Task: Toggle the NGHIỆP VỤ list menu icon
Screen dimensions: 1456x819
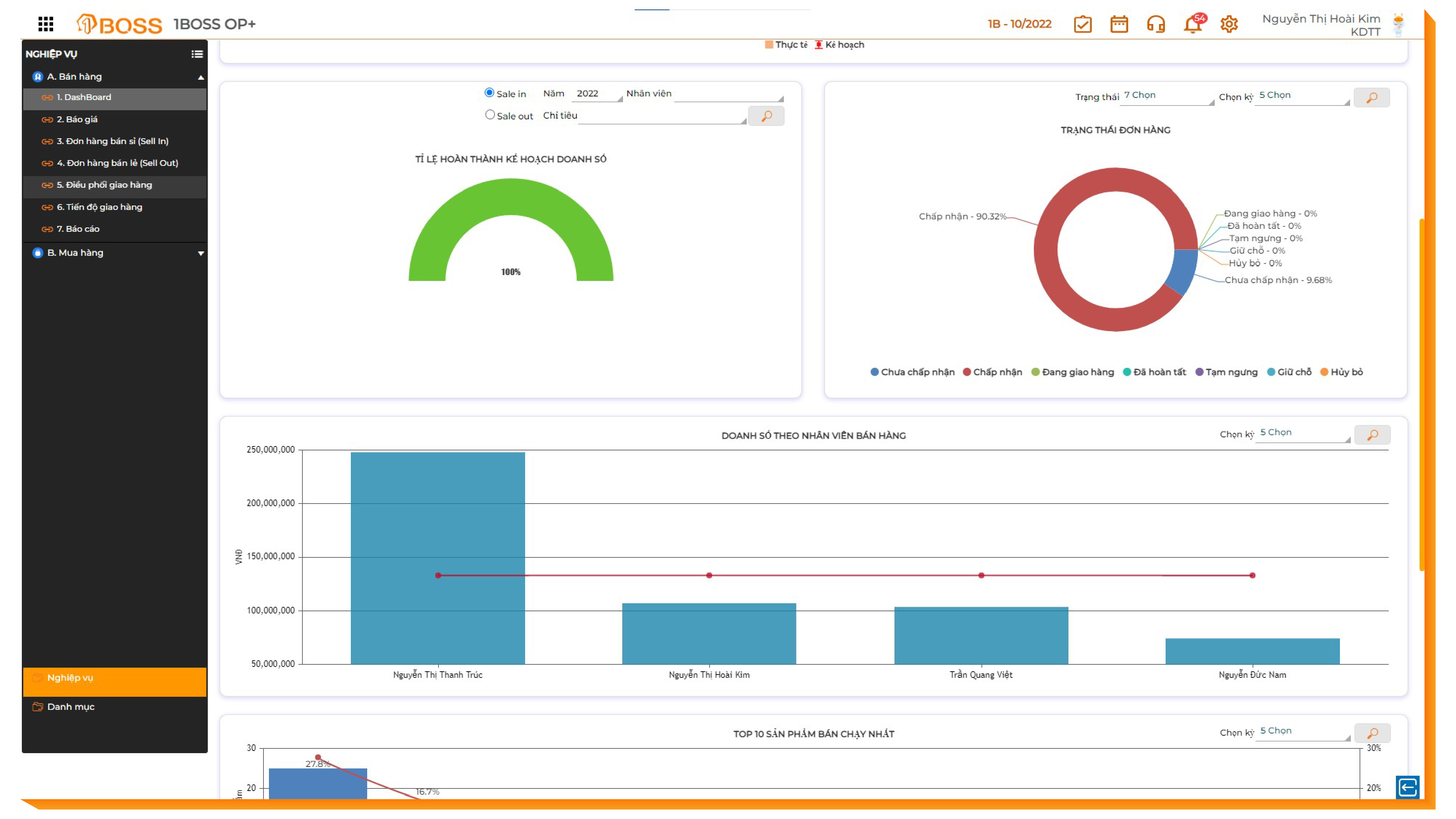Action: tap(197, 54)
